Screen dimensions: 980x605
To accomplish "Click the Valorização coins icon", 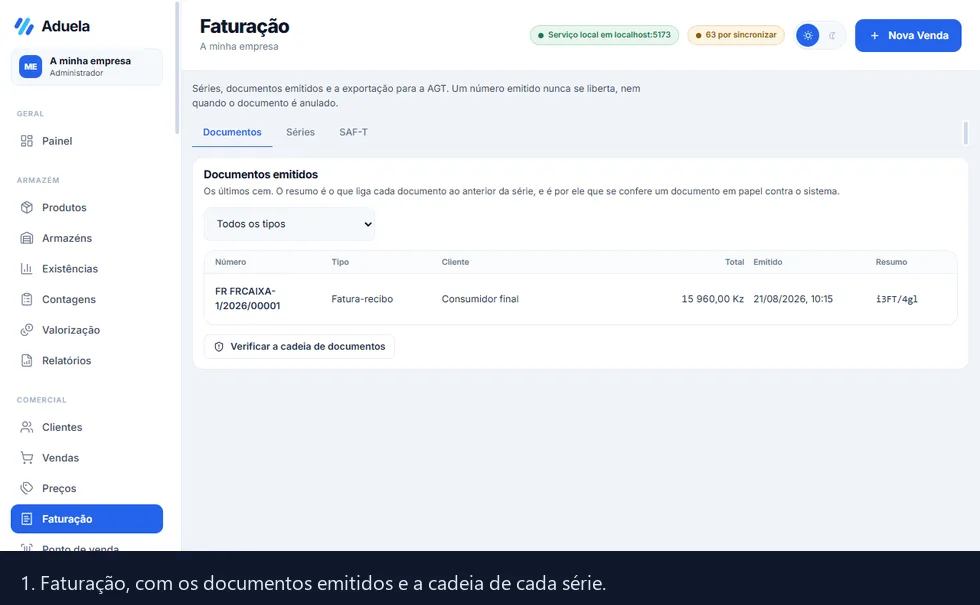I will (26, 330).
